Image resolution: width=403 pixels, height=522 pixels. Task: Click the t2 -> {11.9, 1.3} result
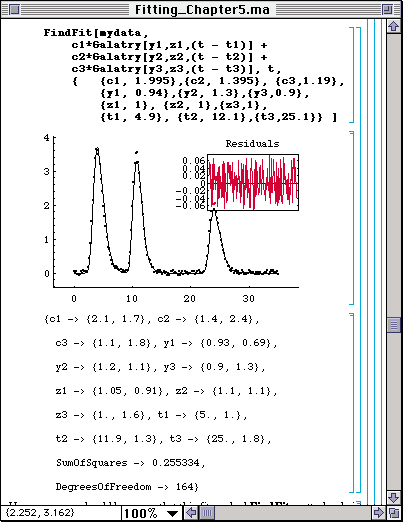click(x=107, y=439)
